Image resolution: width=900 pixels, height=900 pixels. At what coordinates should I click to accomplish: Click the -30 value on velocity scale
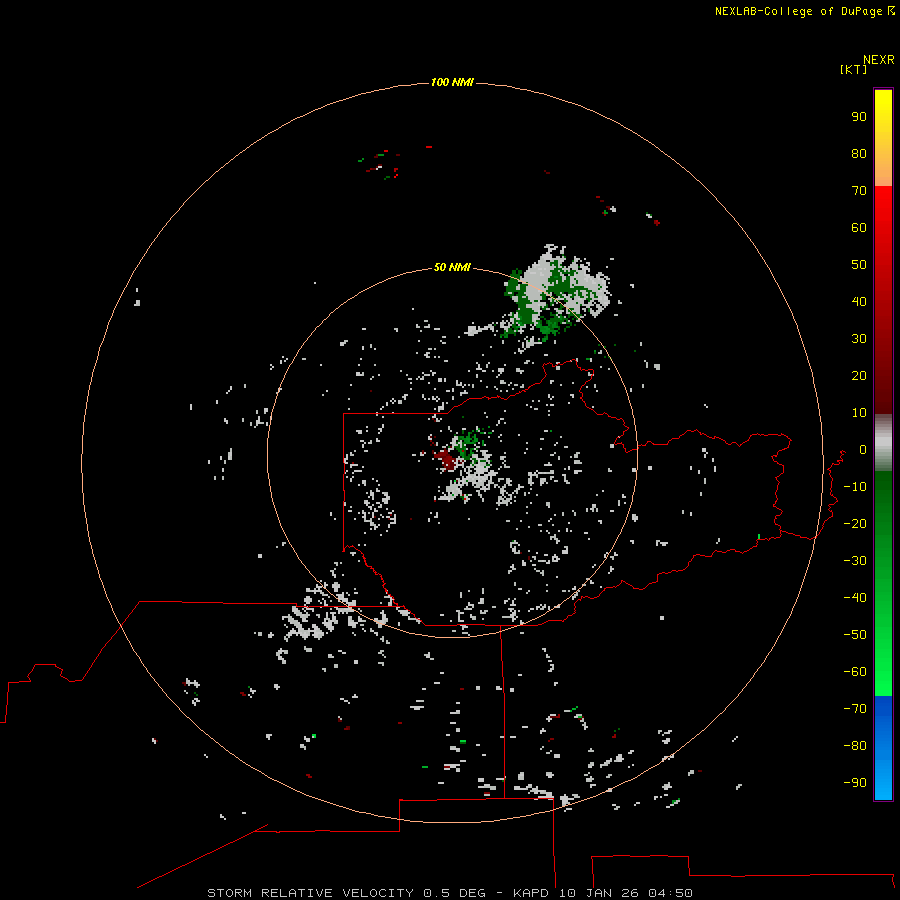click(855, 561)
